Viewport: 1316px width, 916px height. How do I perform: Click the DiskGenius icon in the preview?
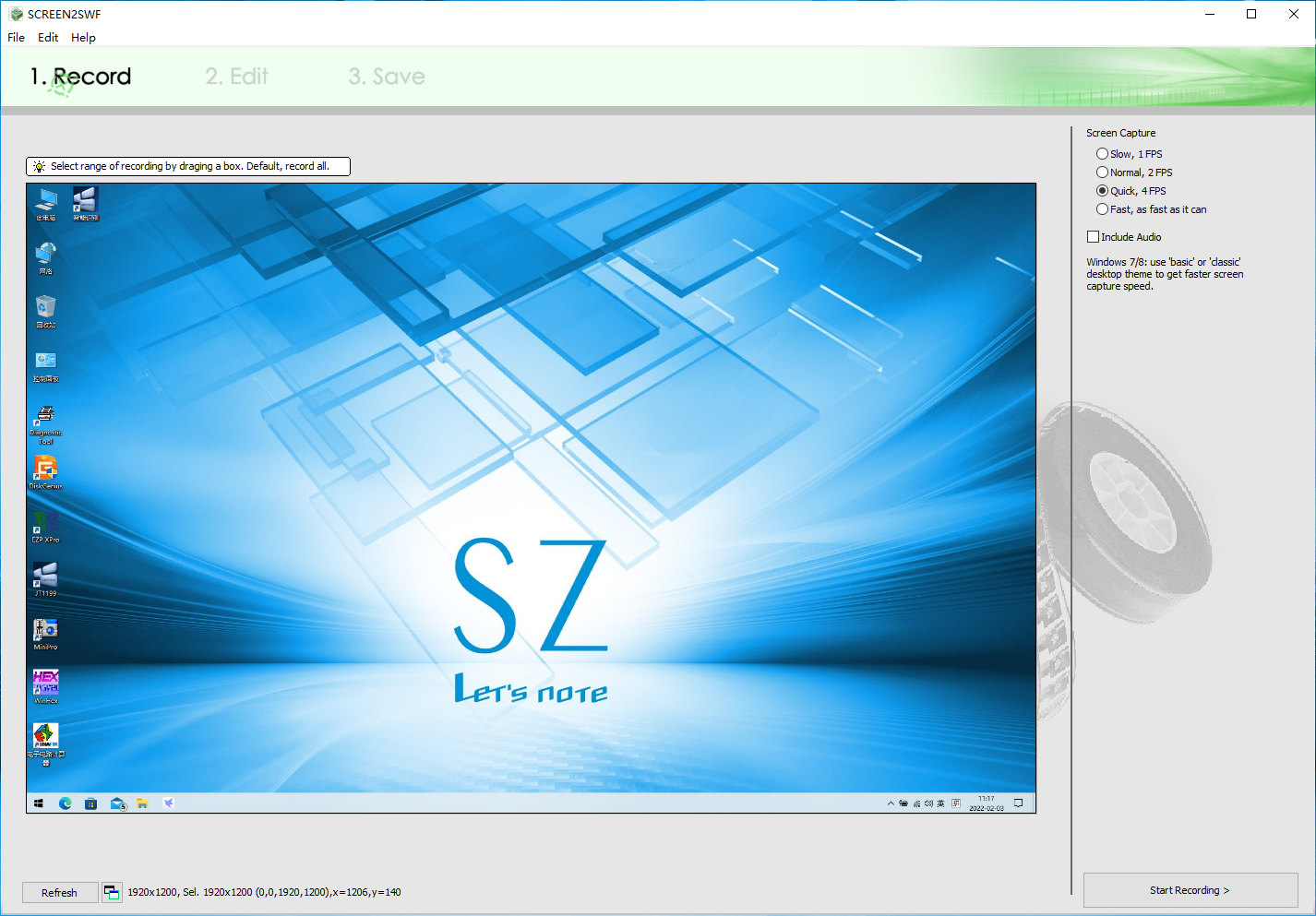[x=45, y=469]
